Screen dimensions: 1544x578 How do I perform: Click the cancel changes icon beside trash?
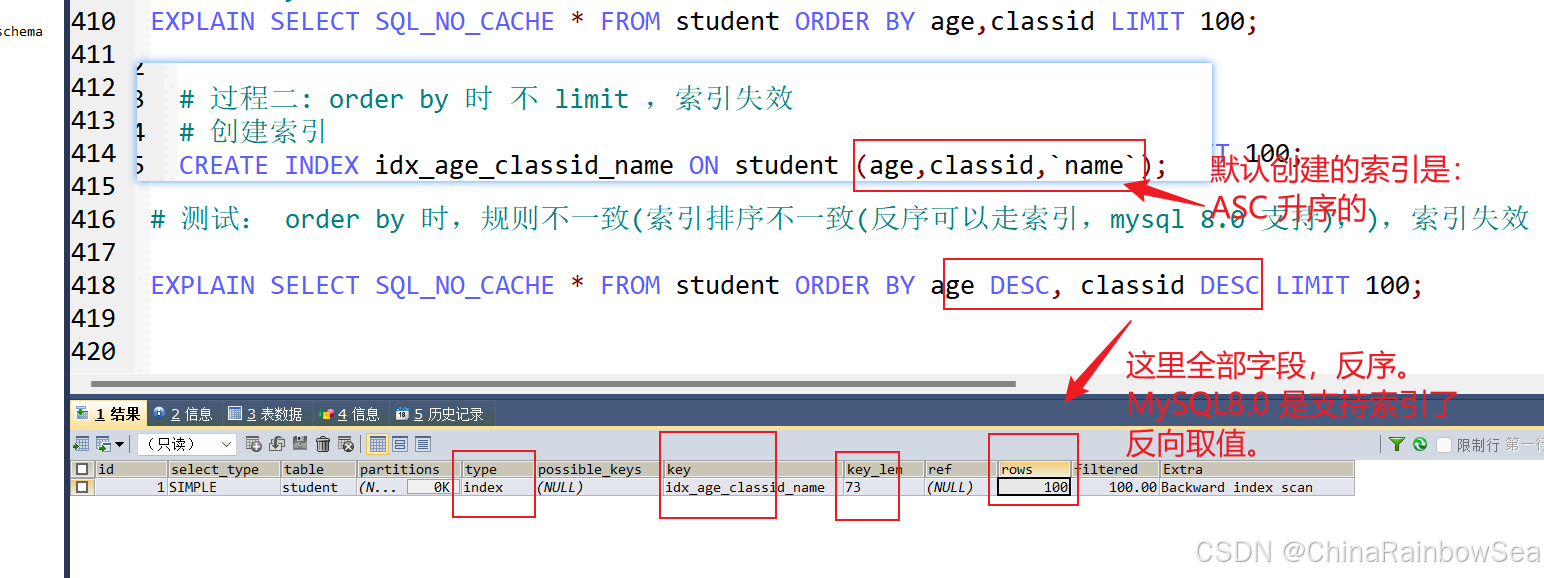346,444
